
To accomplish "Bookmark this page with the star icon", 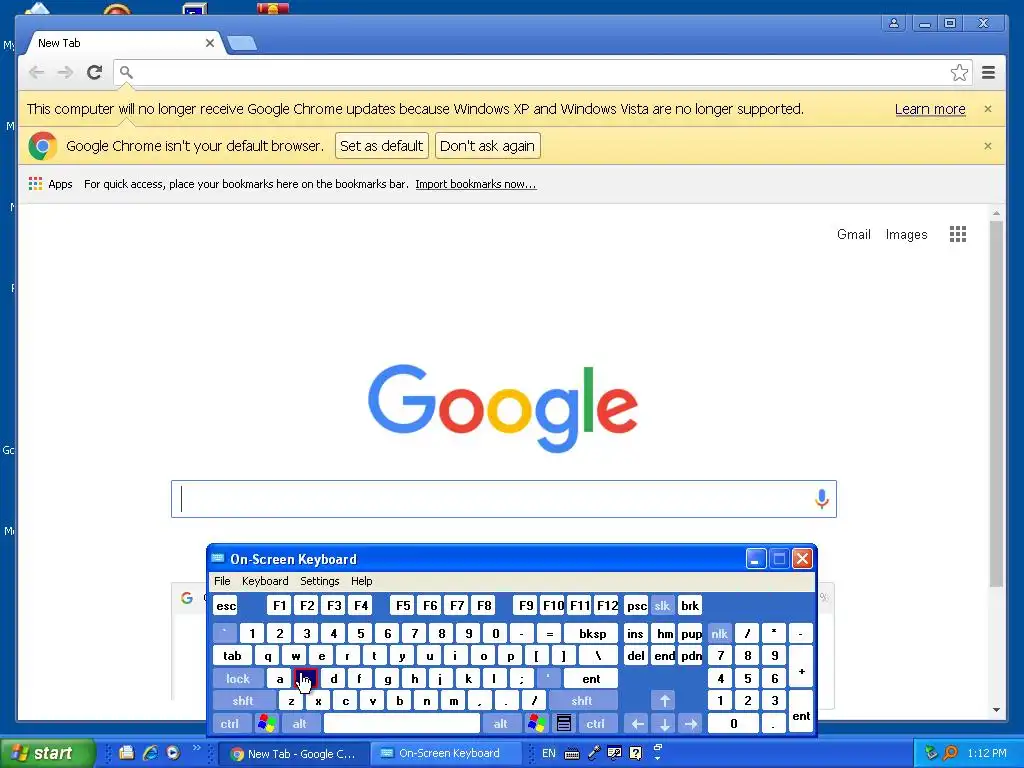I will pos(959,72).
